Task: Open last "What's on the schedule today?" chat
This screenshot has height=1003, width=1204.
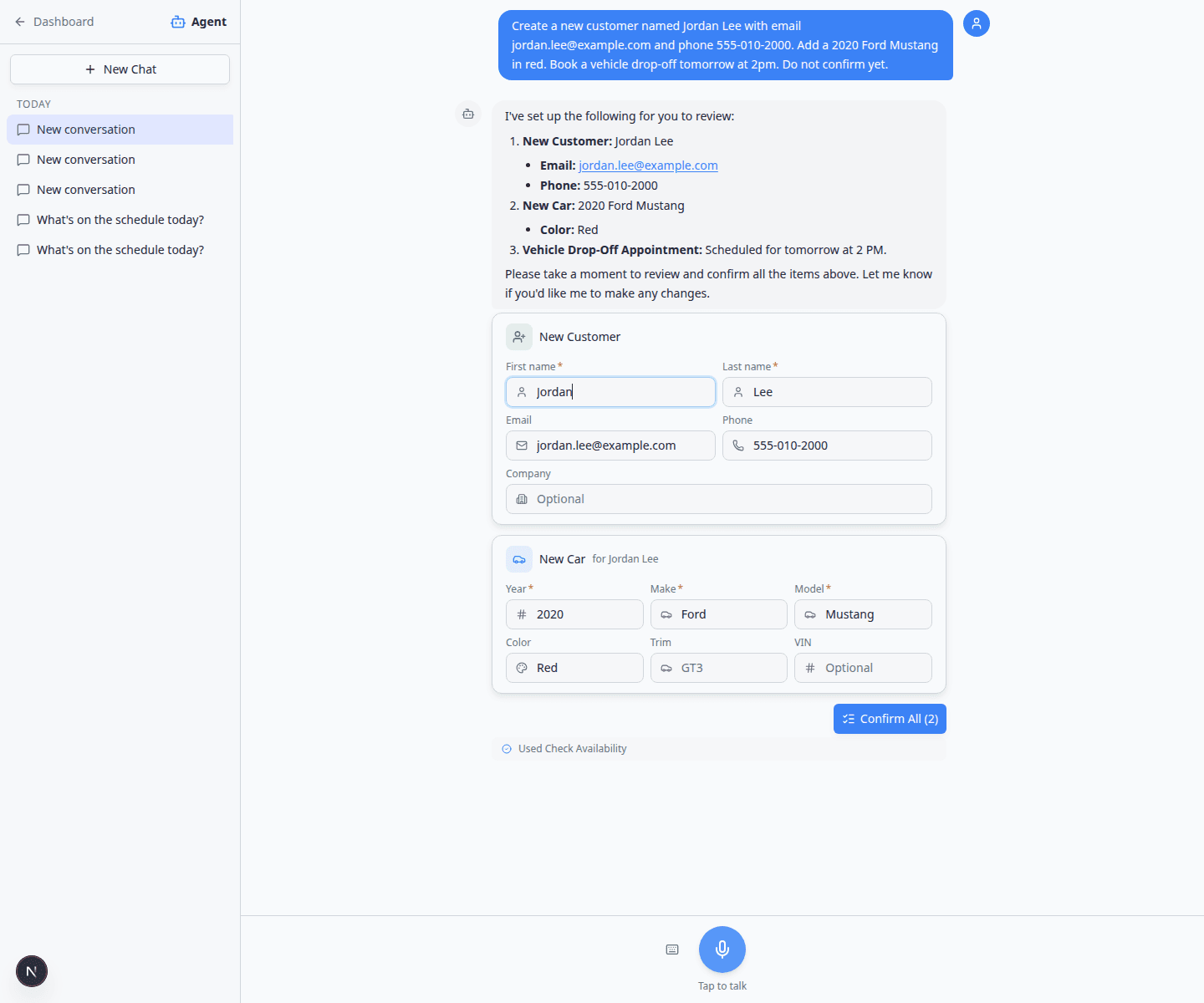Action: (120, 250)
